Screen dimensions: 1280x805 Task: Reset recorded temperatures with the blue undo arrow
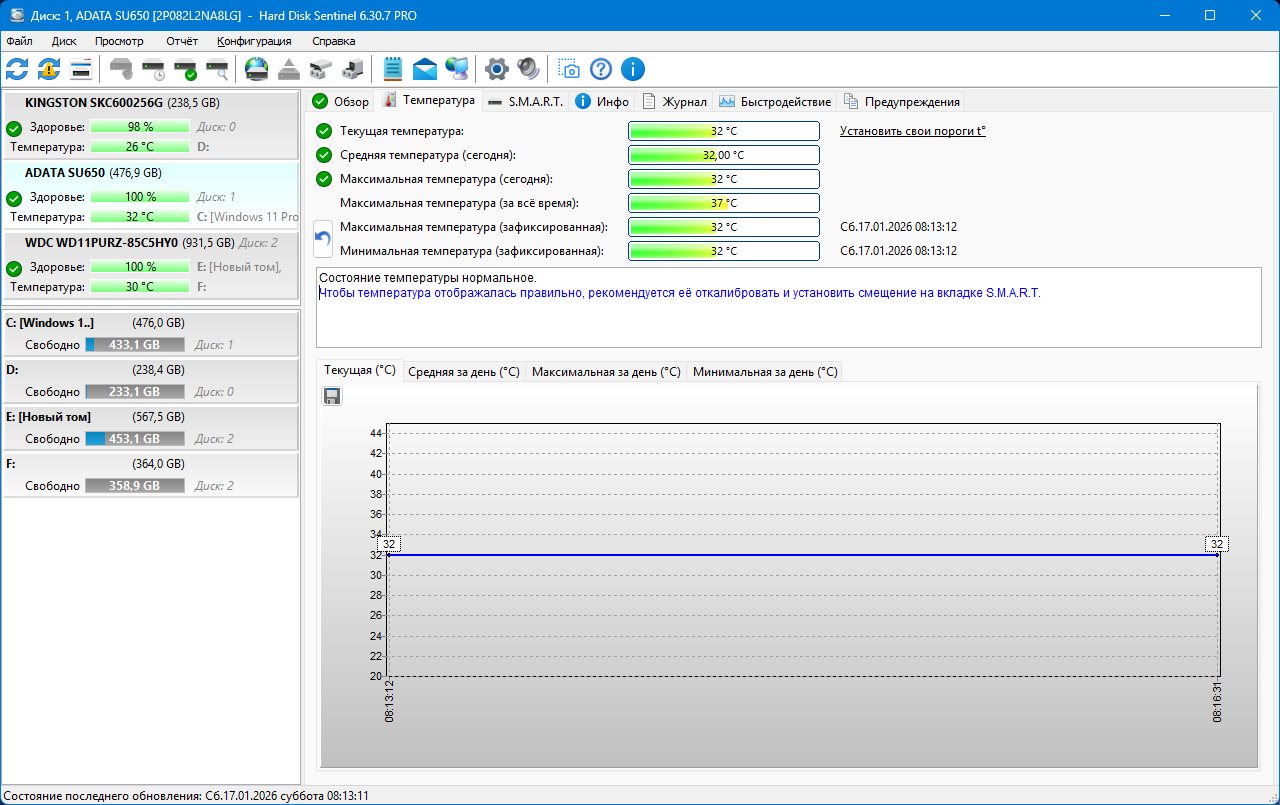(x=323, y=238)
